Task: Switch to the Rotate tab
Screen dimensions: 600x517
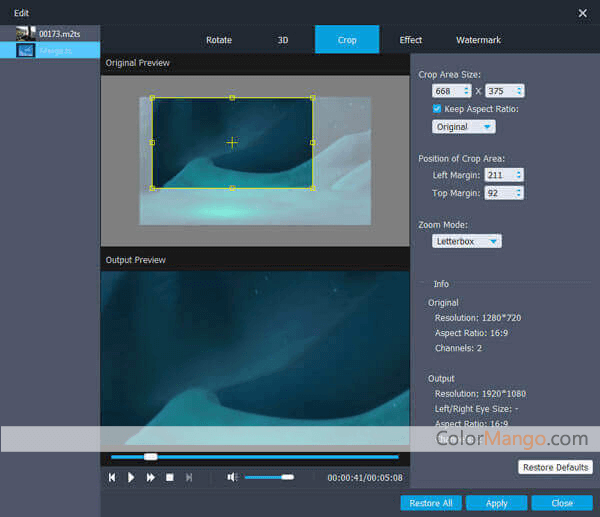Action: (x=219, y=40)
